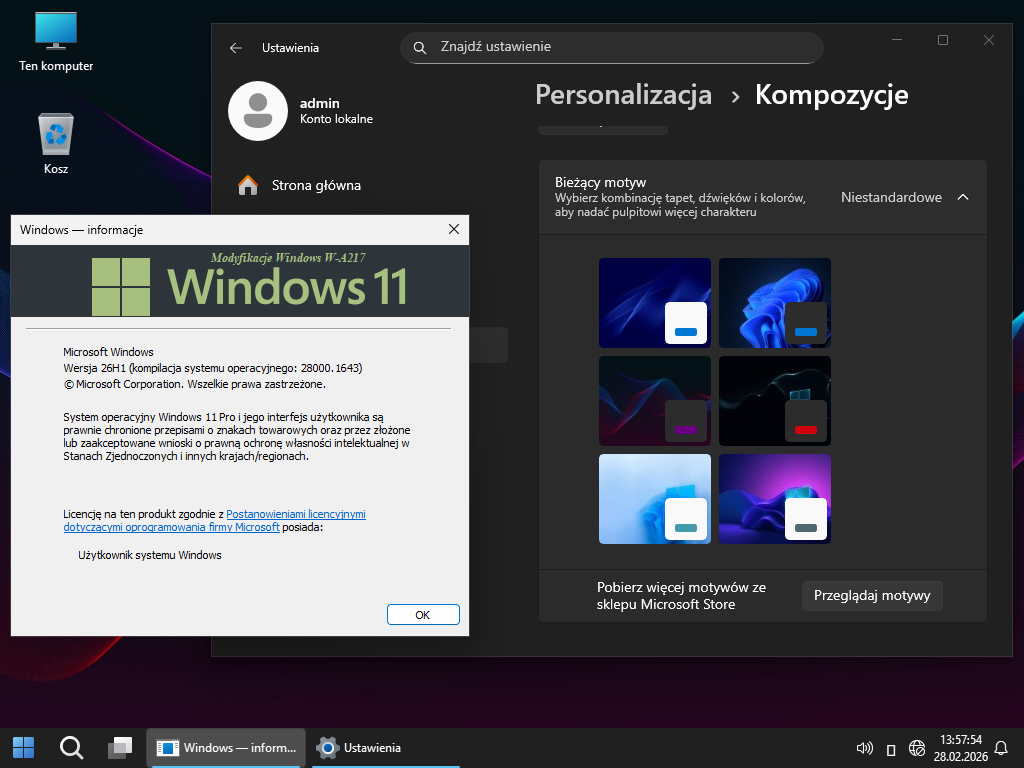Click the Znajdź ustawienie search field
The width and height of the screenshot is (1024, 768).
[x=612, y=47]
